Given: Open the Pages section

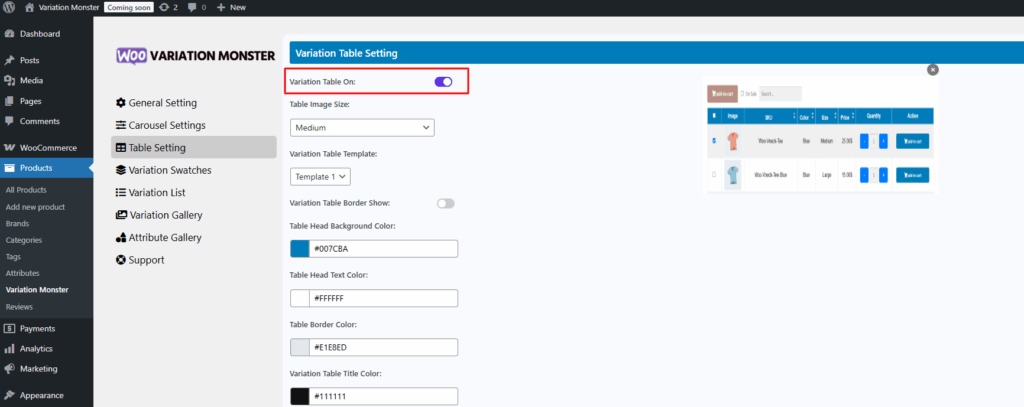Looking at the screenshot, I should coord(46,101).
